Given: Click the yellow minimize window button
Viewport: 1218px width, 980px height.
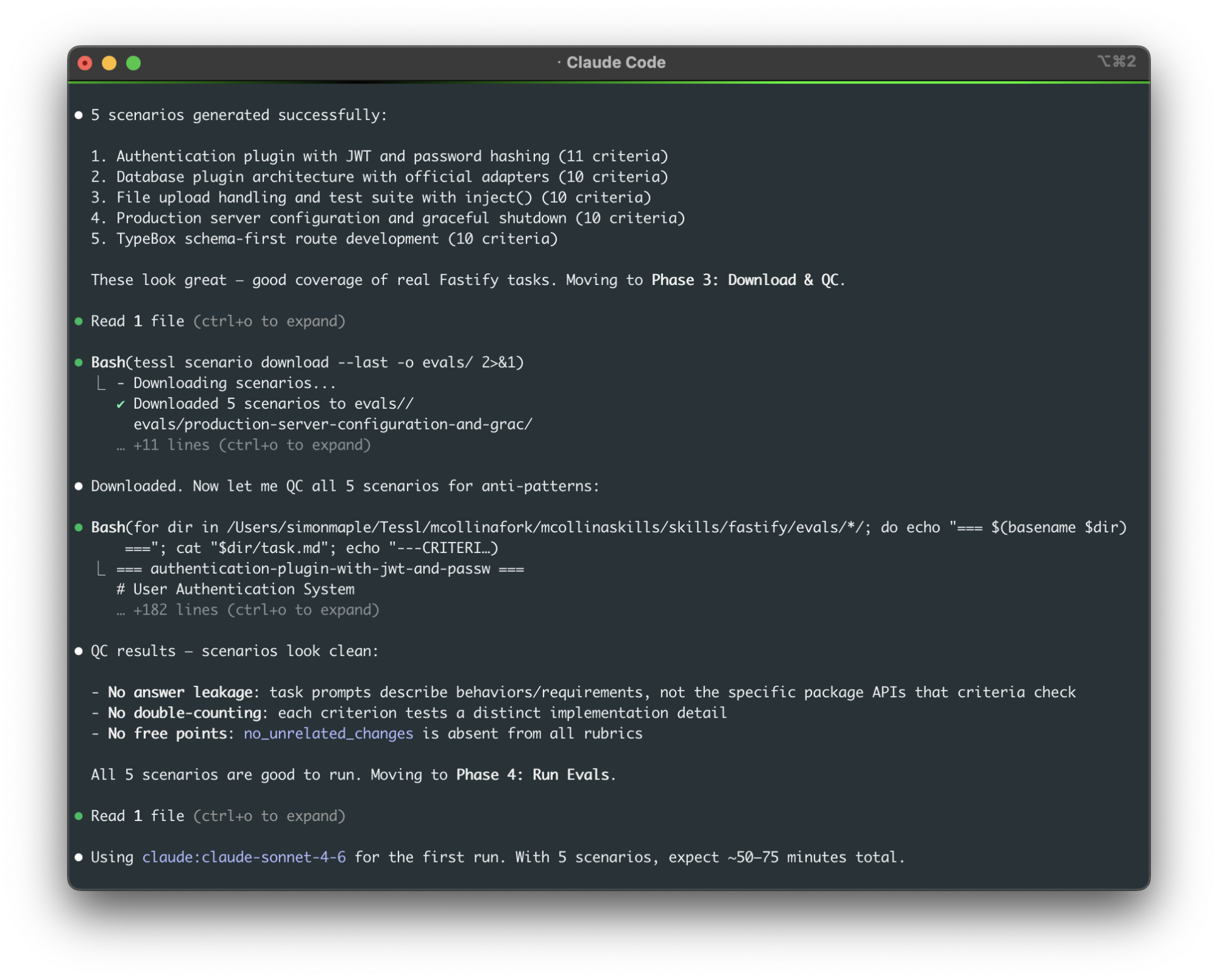Looking at the screenshot, I should coord(109,63).
